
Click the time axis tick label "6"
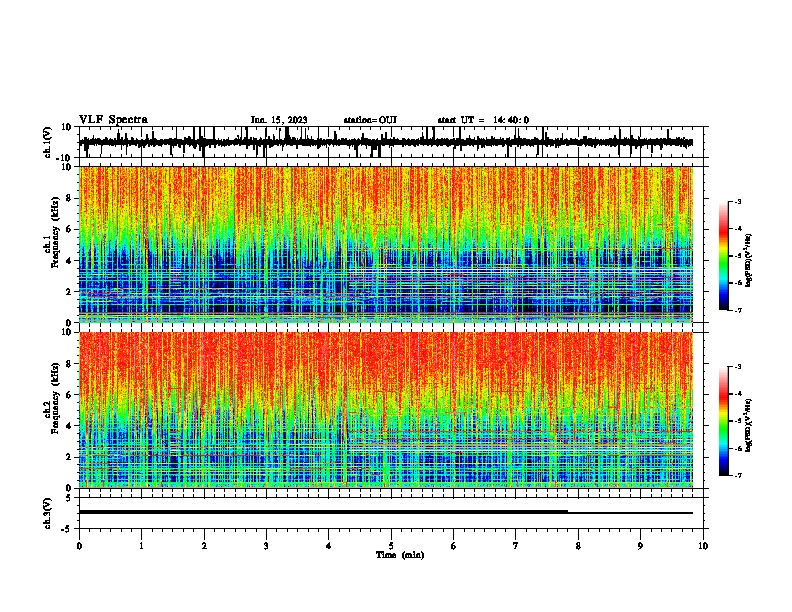click(x=454, y=546)
